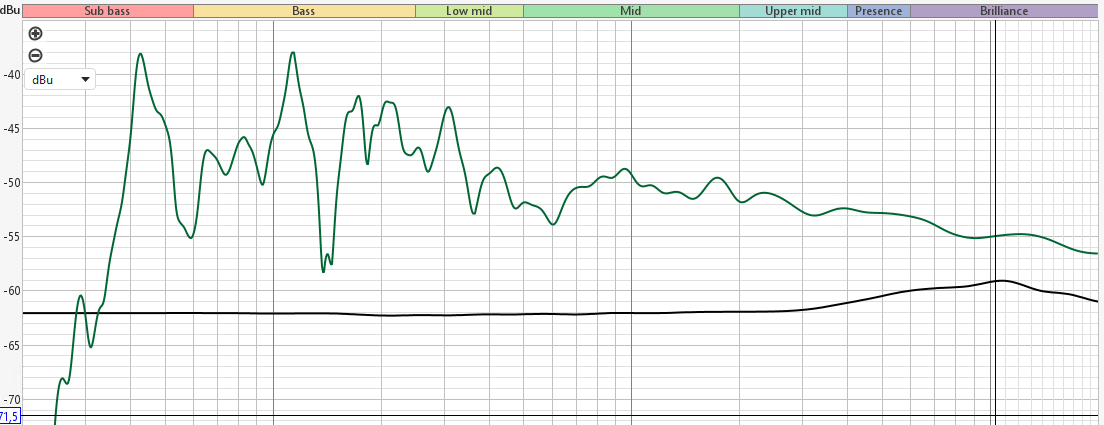
Task: Select the Bass frequency band label
Action: (x=304, y=11)
